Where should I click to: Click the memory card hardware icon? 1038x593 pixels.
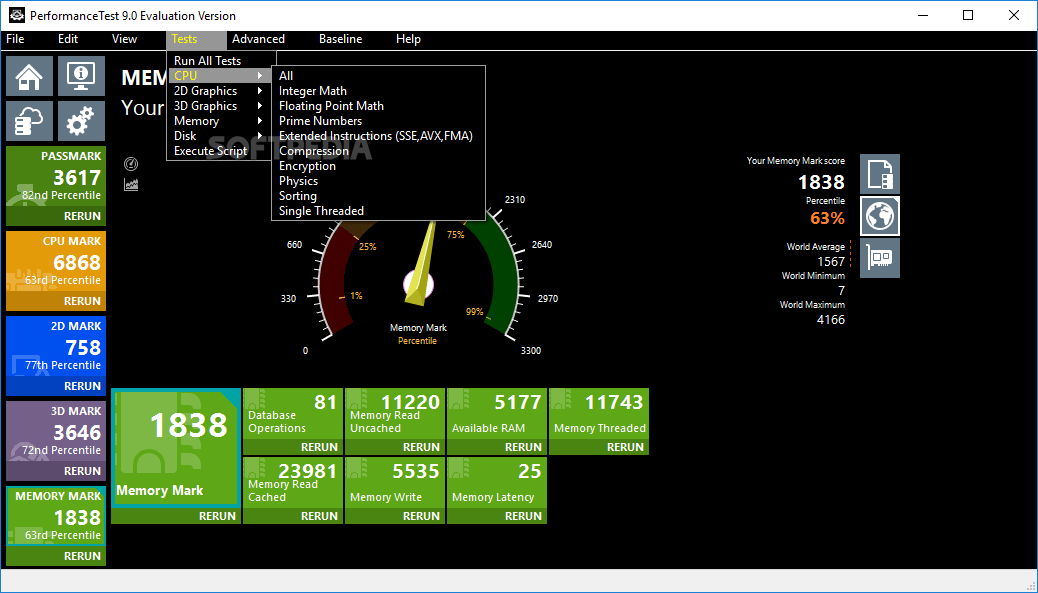pyautogui.click(x=880, y=258)
